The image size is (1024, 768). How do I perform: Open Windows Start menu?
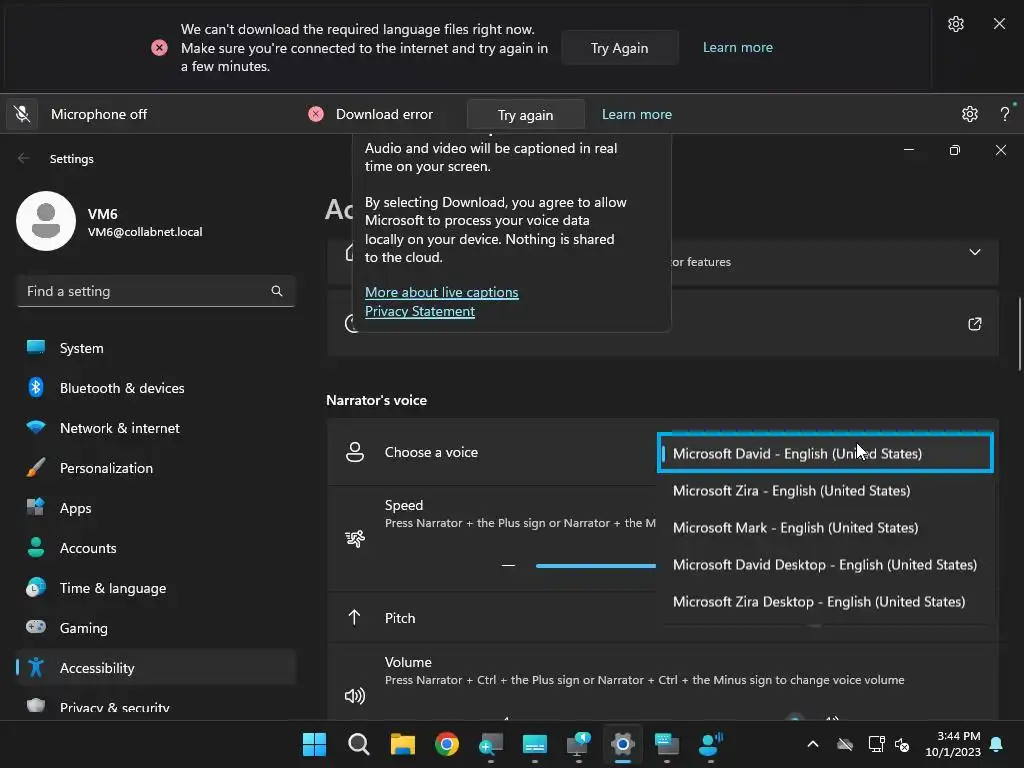(314, 744)
